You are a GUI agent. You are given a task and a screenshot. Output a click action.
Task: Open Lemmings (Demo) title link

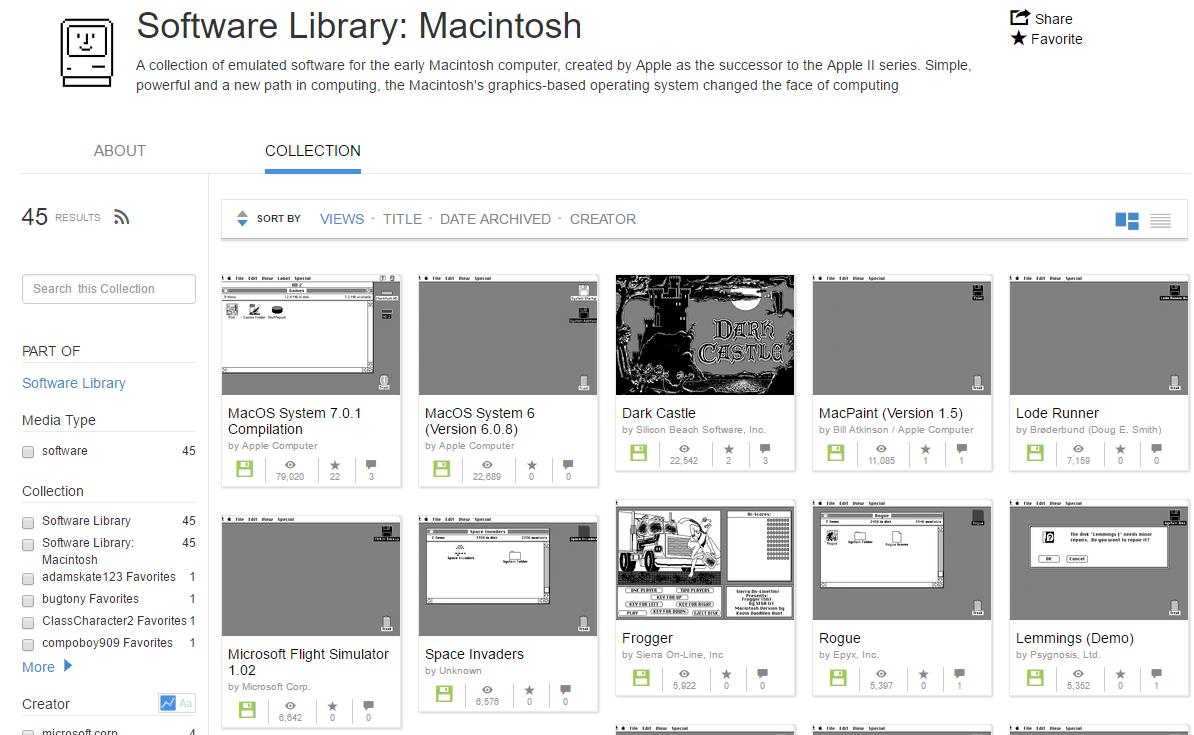pyautogui.click(x=1074, y=638)
